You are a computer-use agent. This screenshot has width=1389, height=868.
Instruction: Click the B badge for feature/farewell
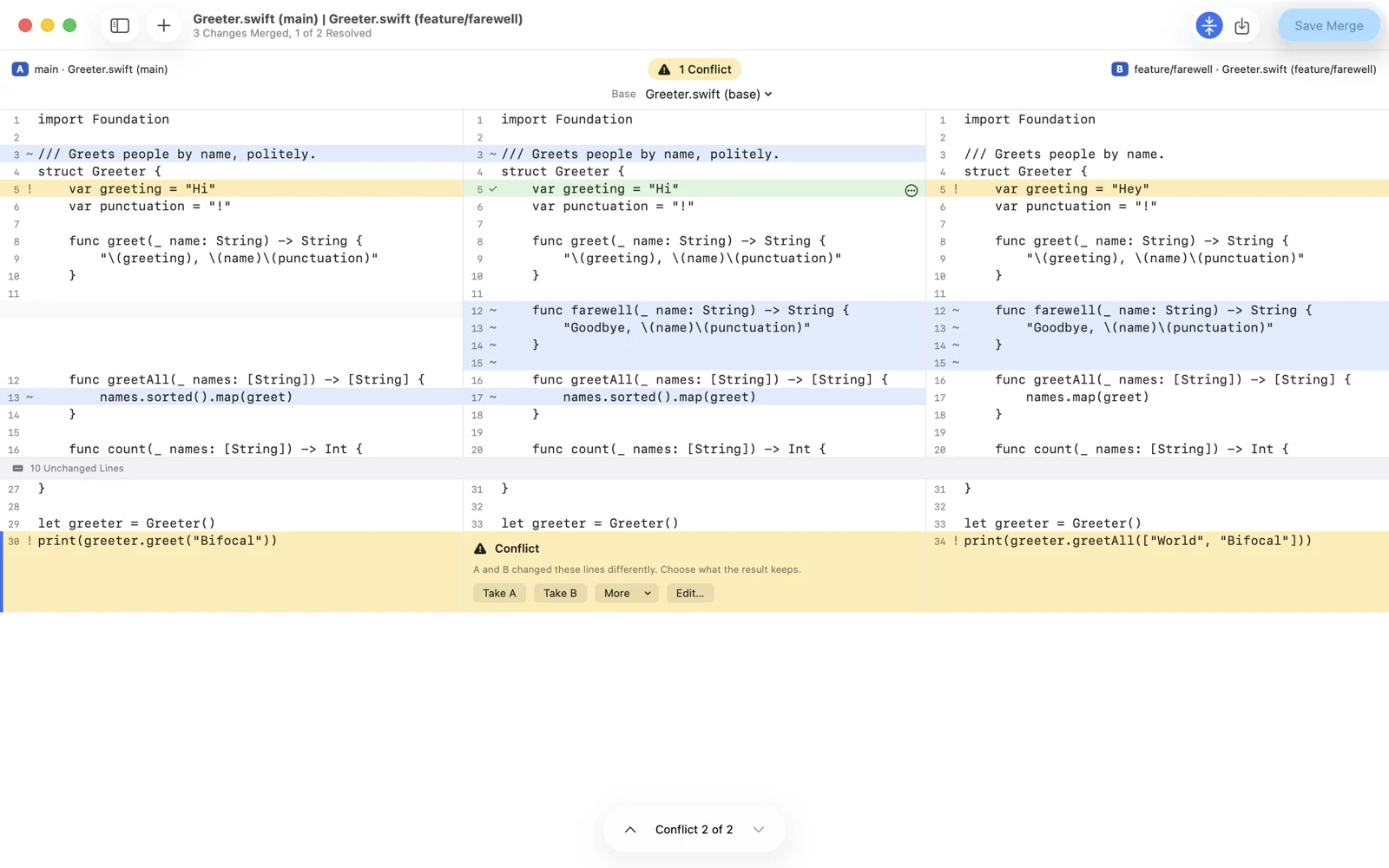click(x=1120, y=69)
